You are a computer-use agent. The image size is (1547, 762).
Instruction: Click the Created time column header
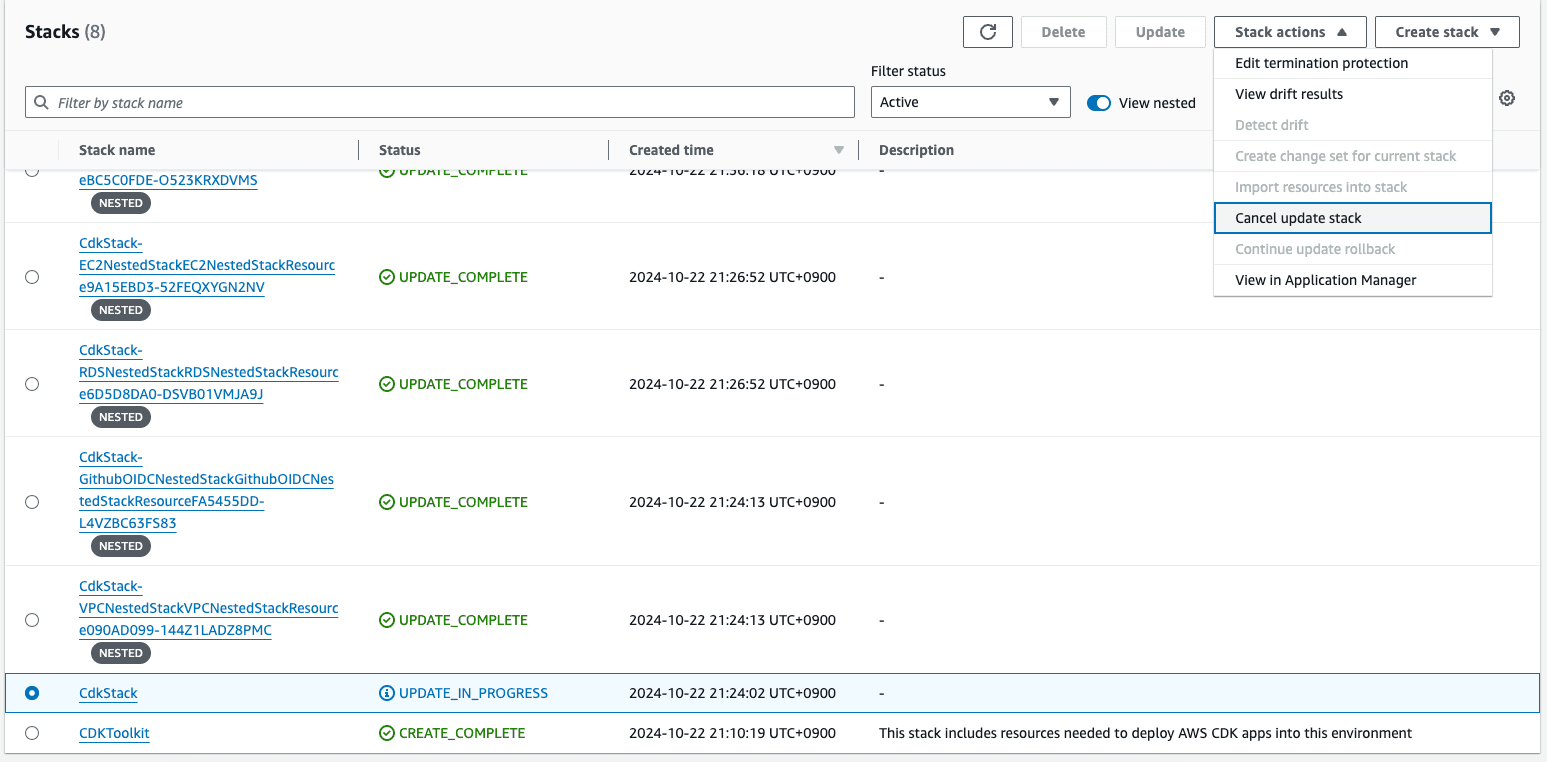coord(671,150)
